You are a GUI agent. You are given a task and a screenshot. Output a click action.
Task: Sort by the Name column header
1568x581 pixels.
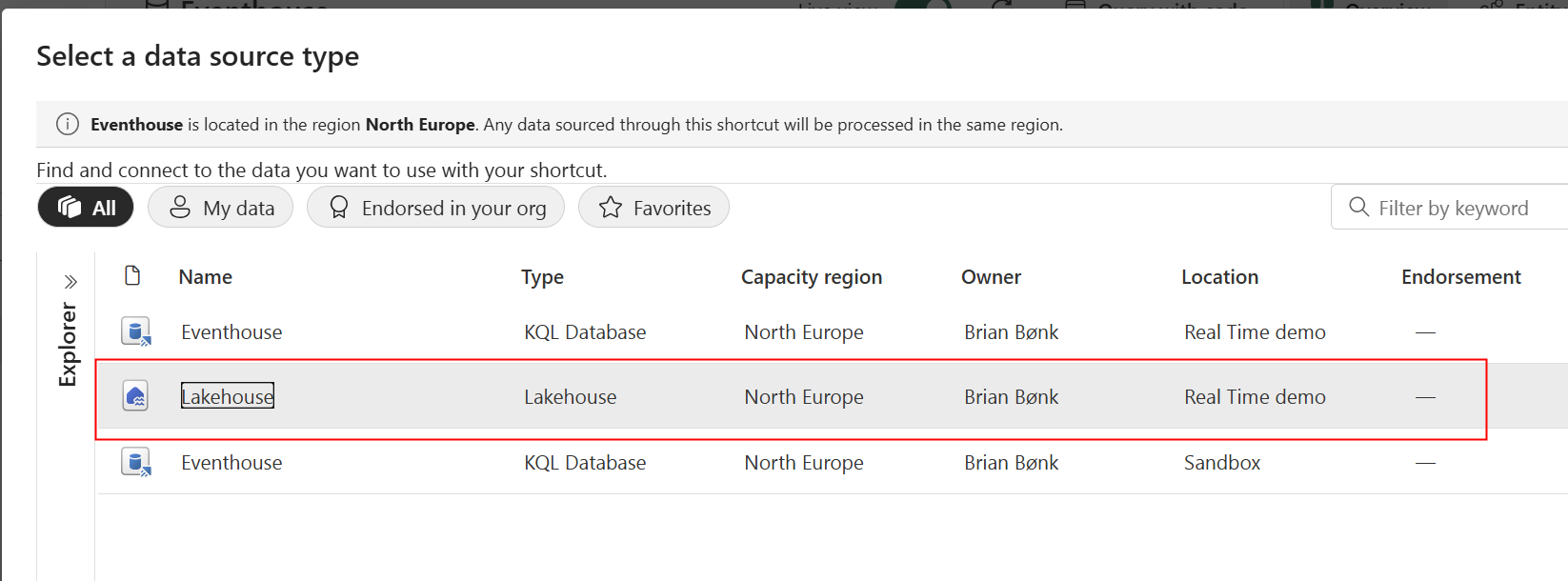pos(206,277)
